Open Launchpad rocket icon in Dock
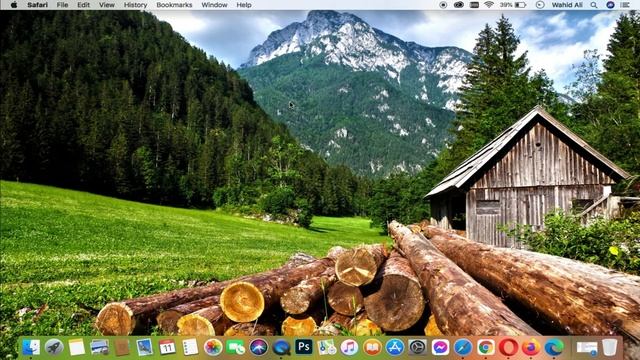Viewport: 640px width, 360px height. click(x=54, y=347)
